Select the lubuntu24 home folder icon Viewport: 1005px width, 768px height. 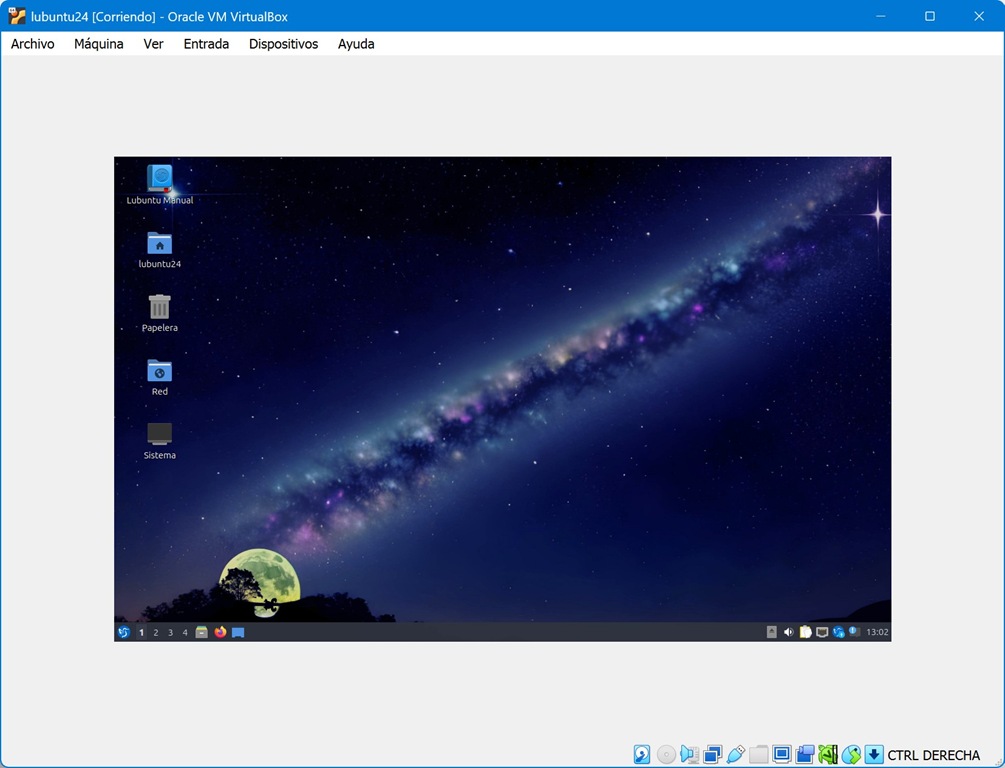coord(159,244)
